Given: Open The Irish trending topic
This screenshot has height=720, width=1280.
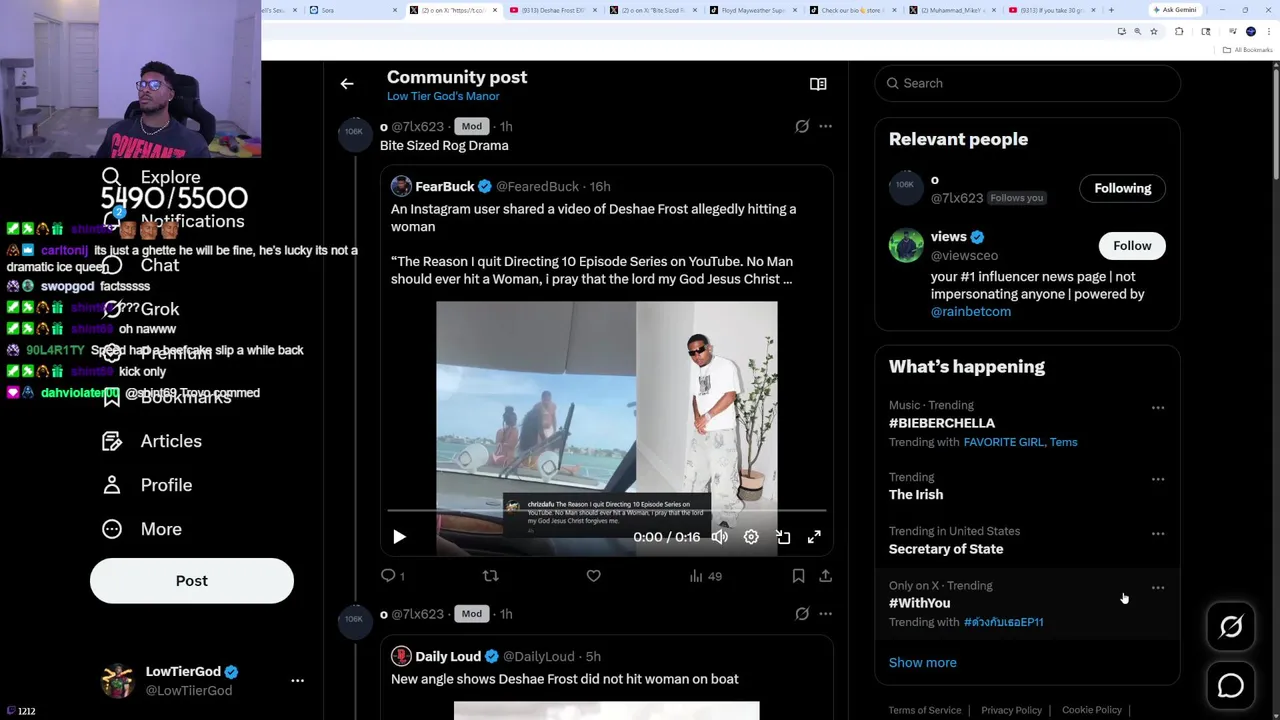Looking at the screenshot, I should click(916, 495).
